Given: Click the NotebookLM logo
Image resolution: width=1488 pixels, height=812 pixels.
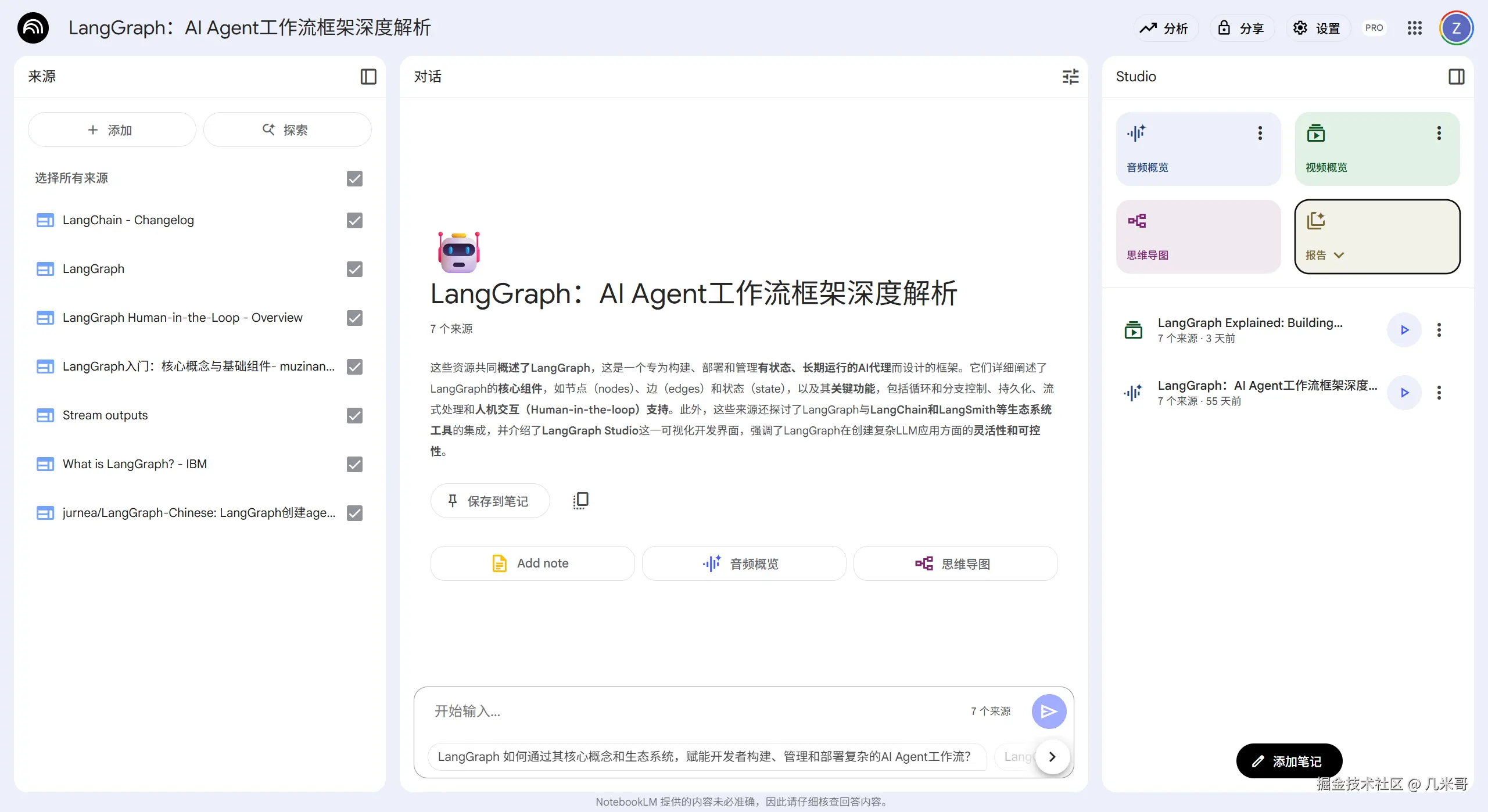Looking at the screenshot, I should [33, 27].
